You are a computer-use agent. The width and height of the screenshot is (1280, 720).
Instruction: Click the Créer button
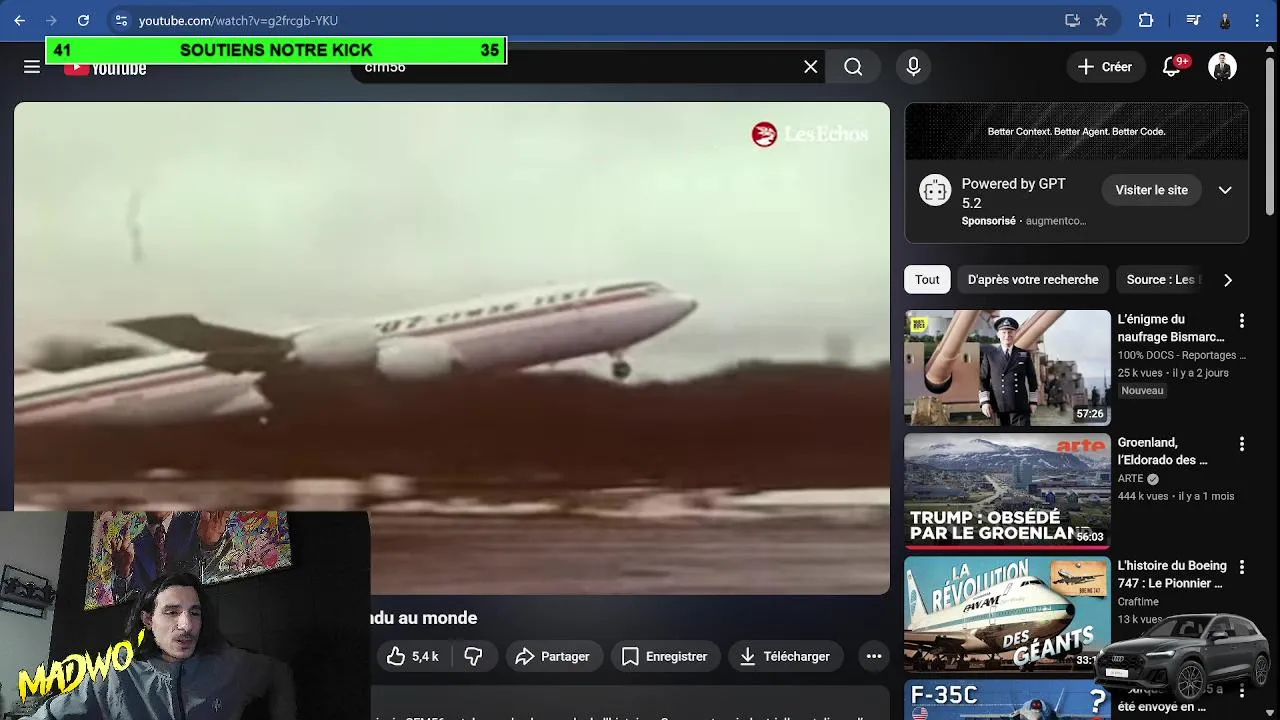coord(1105,67)
